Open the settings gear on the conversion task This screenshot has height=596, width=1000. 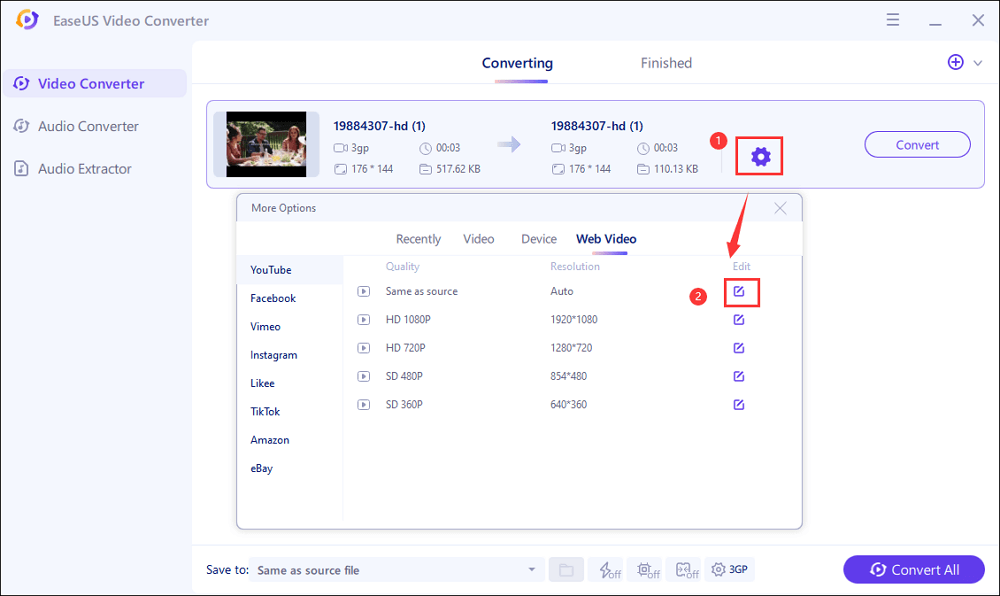pos(759,156)
